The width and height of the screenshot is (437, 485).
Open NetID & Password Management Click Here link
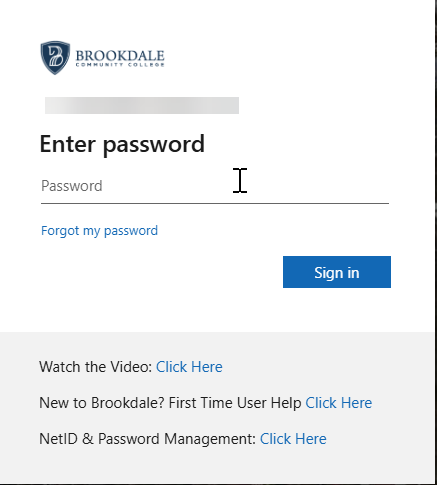click(x=293, y=439)
